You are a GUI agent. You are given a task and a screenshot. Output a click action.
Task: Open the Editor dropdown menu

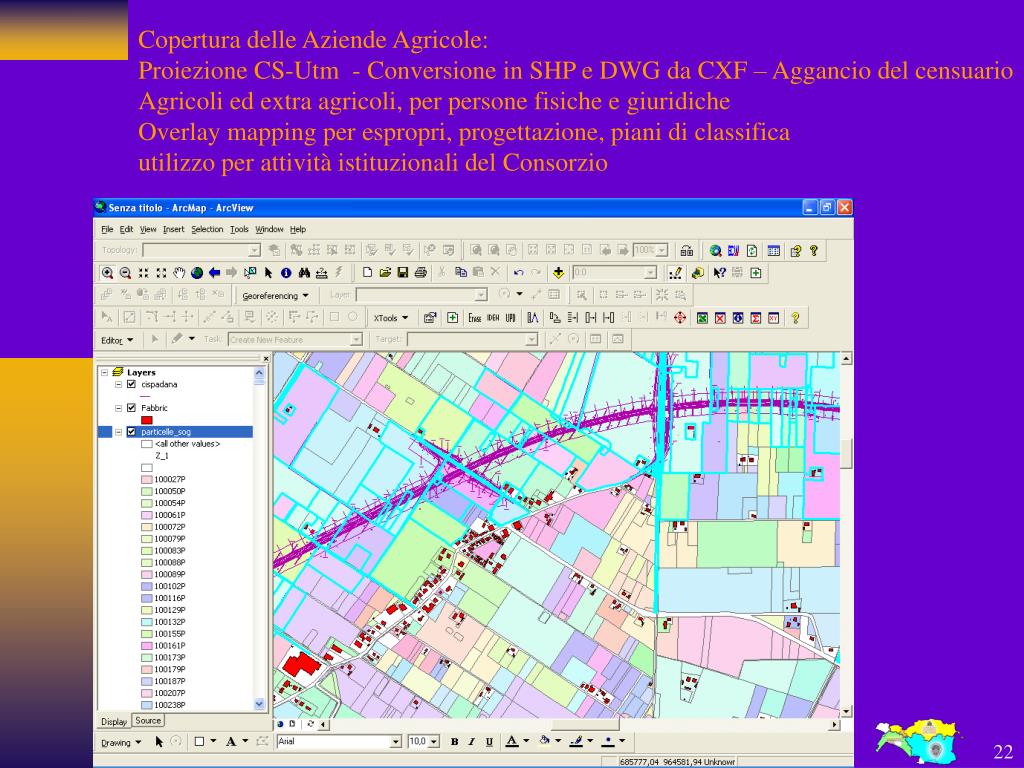click(x=117, y=340)
